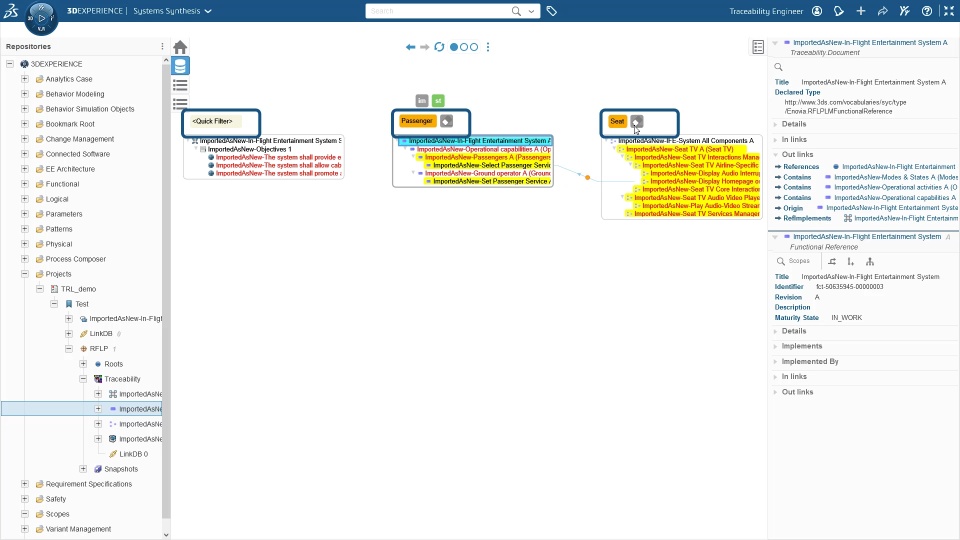Select the Passenger filter tag
Viewport: 960px width, 540px height.
(417, 121)
